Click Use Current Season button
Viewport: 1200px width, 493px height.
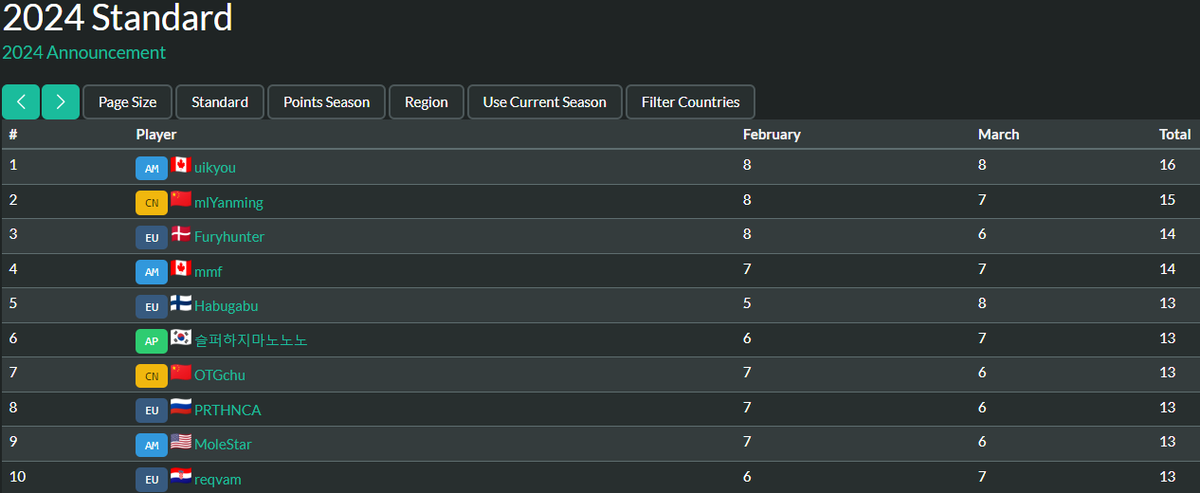click(545, 102)
